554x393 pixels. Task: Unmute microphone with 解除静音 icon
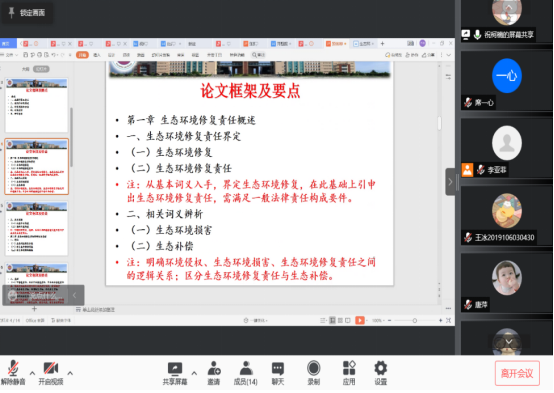point(13,373)
